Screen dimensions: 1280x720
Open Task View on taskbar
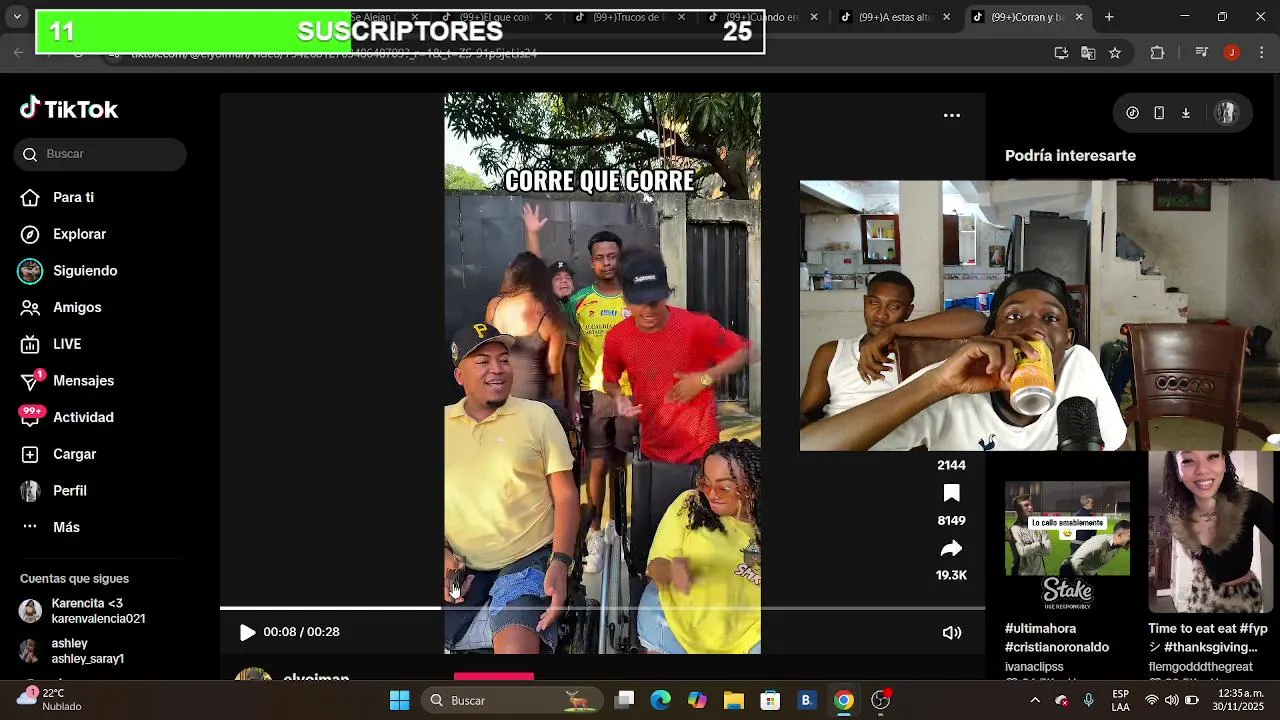624,700
